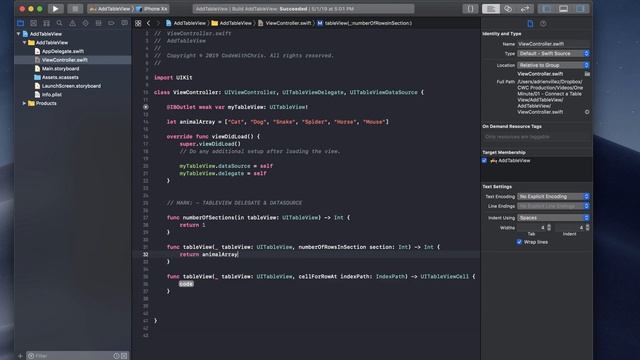The width and height of the screenshot is (640, 360).
Task: Toggle AddTableView target membership checkbox
Action: coord(484,160)
